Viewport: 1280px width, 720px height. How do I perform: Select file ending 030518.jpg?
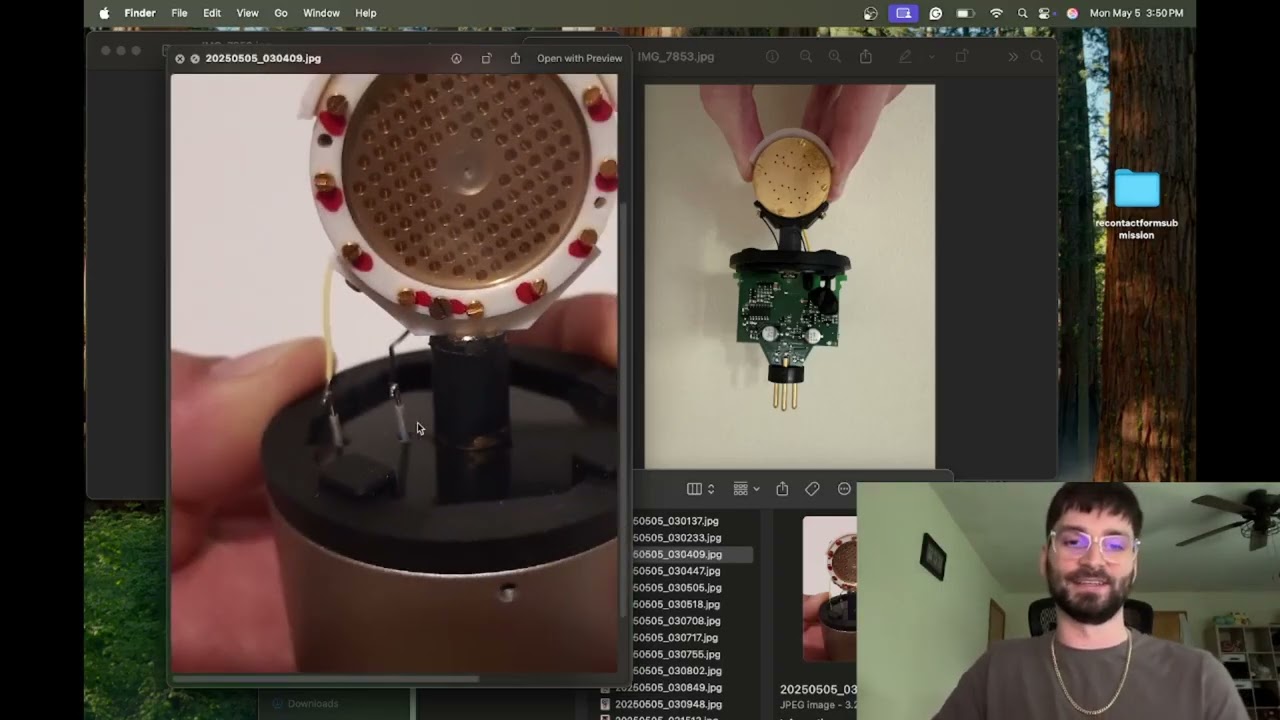coord(677,604)
